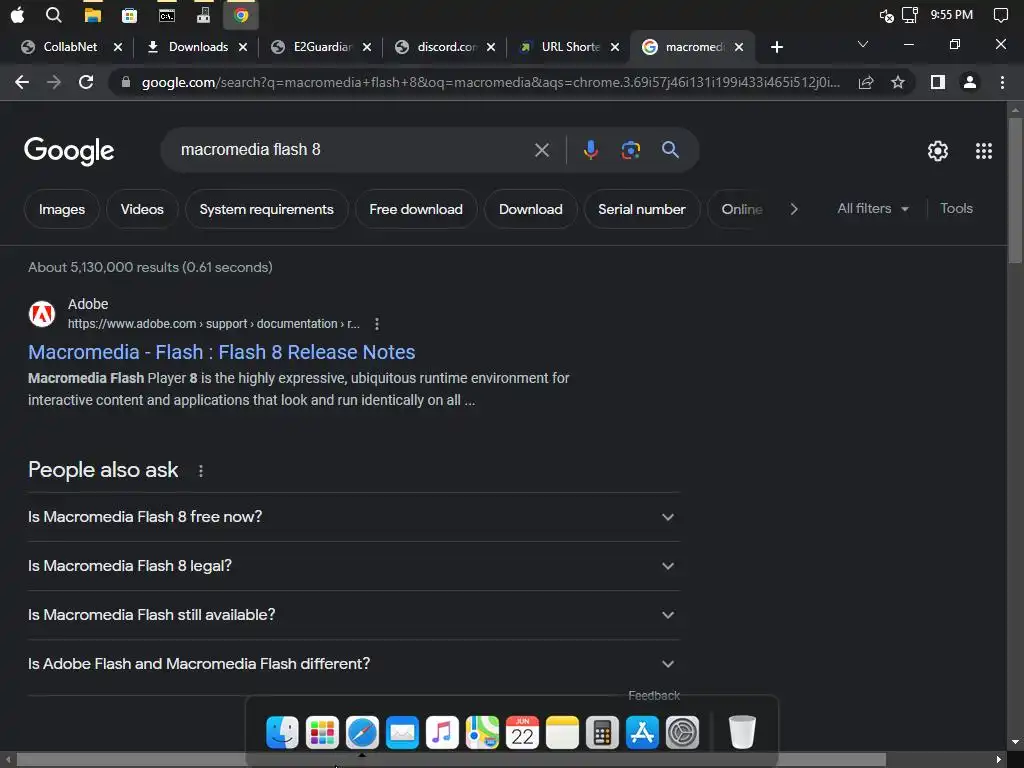Screen dimensions: 1024x768
Task: Switch to discord.com tab
Action: tap(447, 47)
